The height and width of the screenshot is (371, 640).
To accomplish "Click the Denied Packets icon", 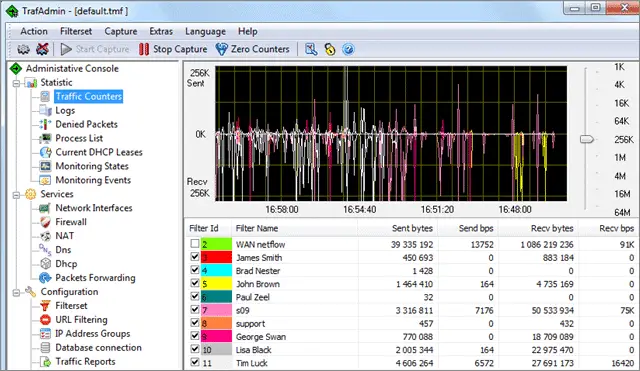I will point(45,124).
